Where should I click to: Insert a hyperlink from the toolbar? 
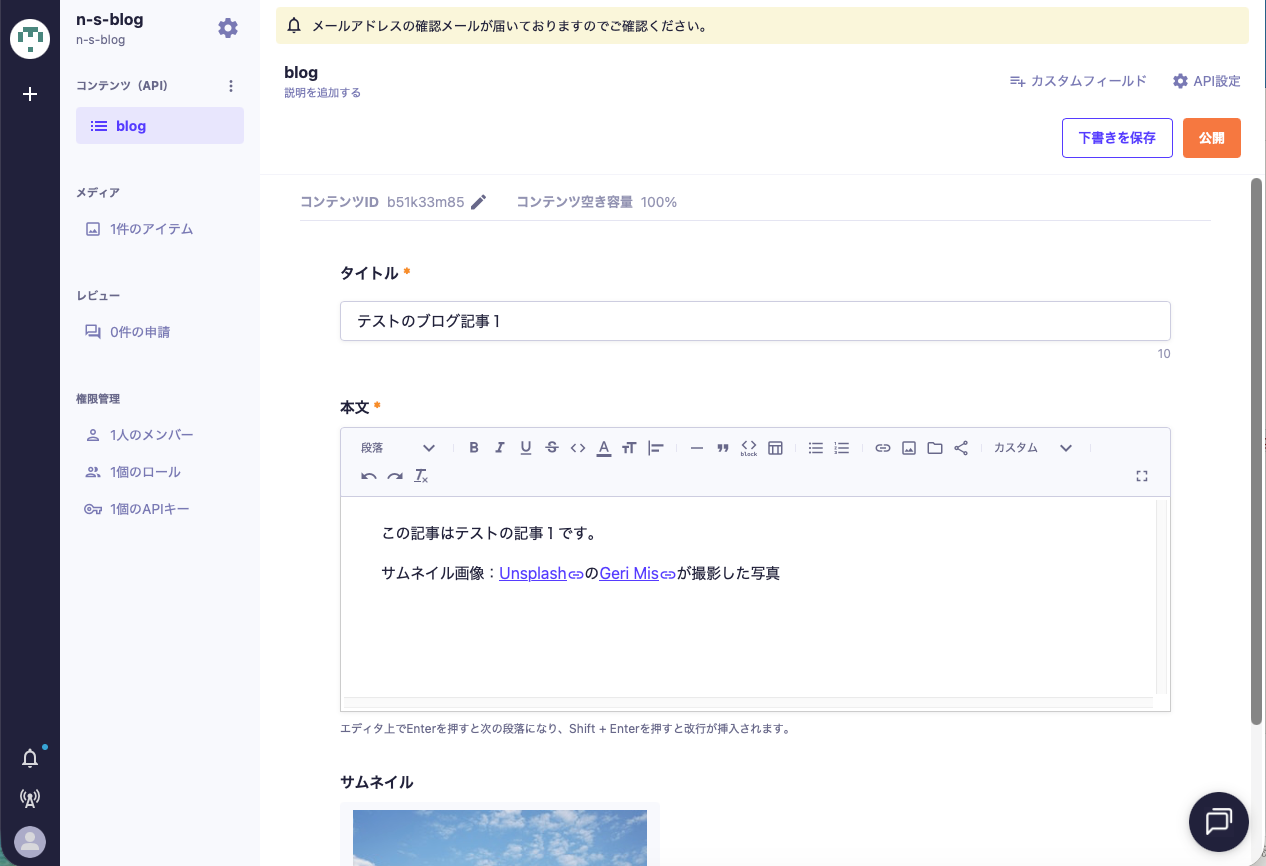pyautogui.click(x=883, y=448)
